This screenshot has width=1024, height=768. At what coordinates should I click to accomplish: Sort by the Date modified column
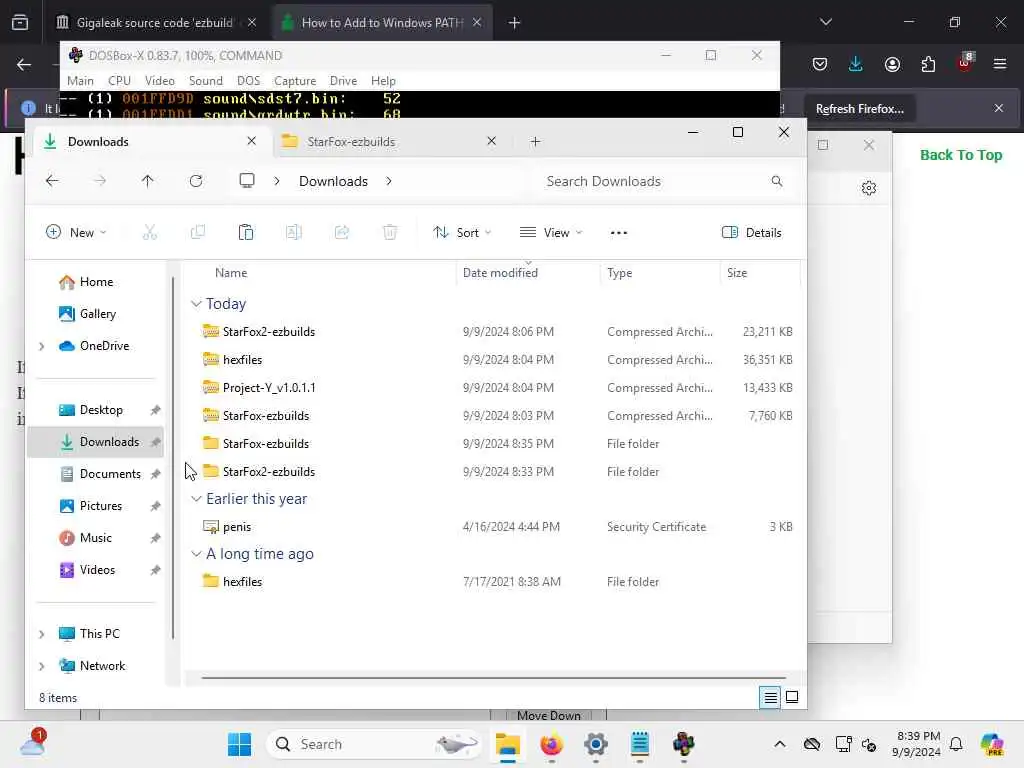point(500,273)
